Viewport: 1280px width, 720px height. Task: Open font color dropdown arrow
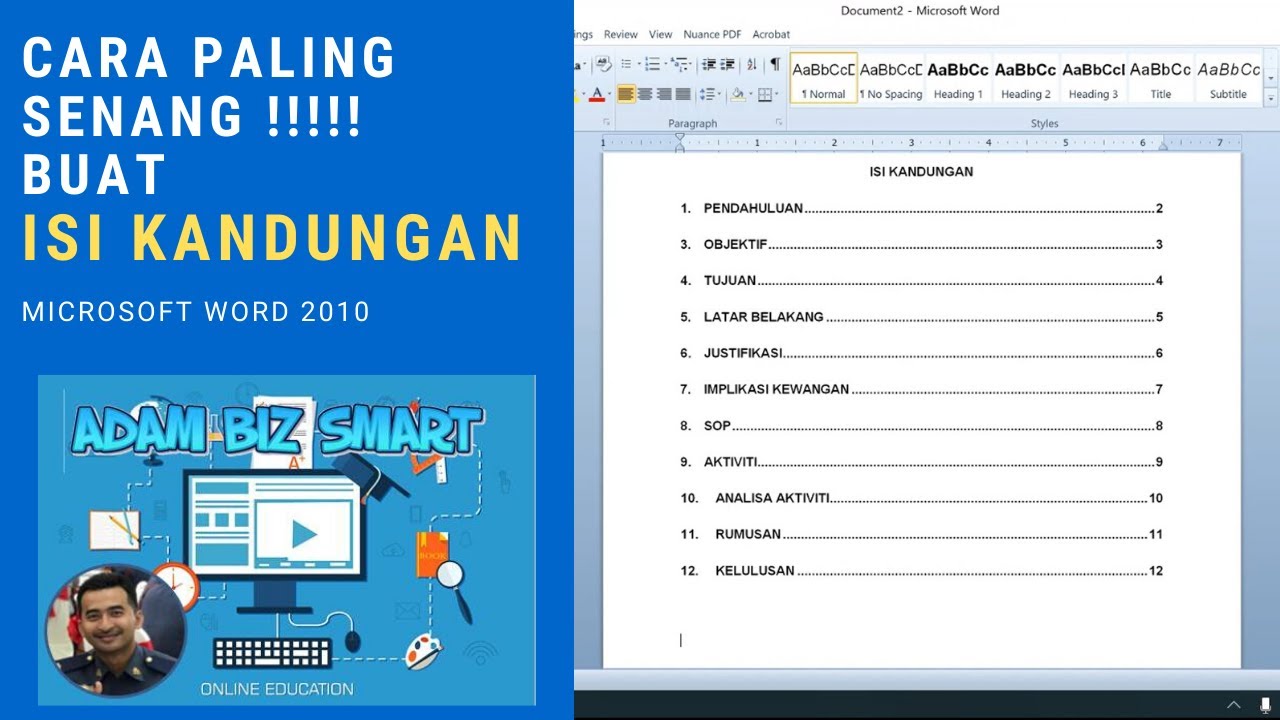[610, 94]
